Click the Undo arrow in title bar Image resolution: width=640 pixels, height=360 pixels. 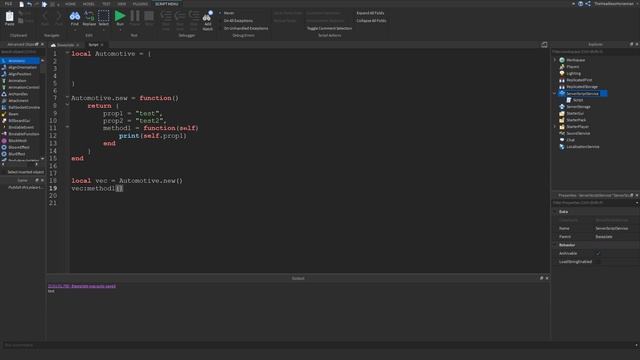[x=29, y=4]
